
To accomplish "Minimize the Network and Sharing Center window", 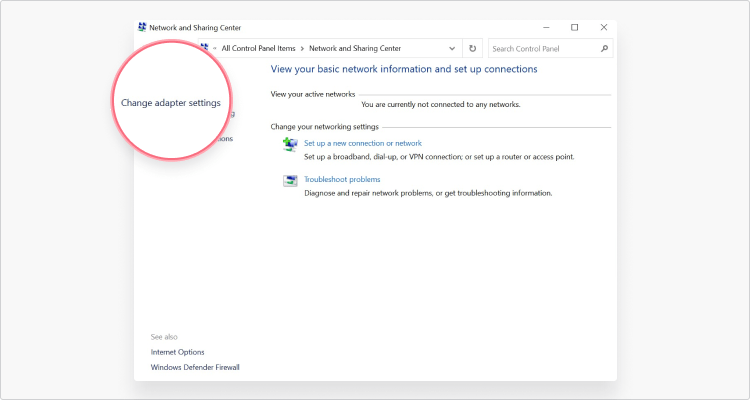I will pyautogui.click(x=546, y=28).
